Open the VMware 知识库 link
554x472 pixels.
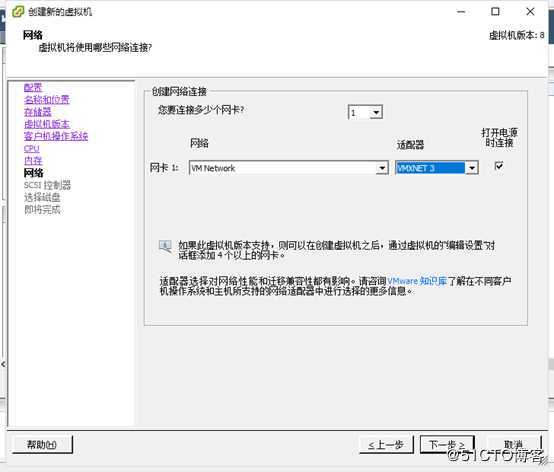point(417,281)
